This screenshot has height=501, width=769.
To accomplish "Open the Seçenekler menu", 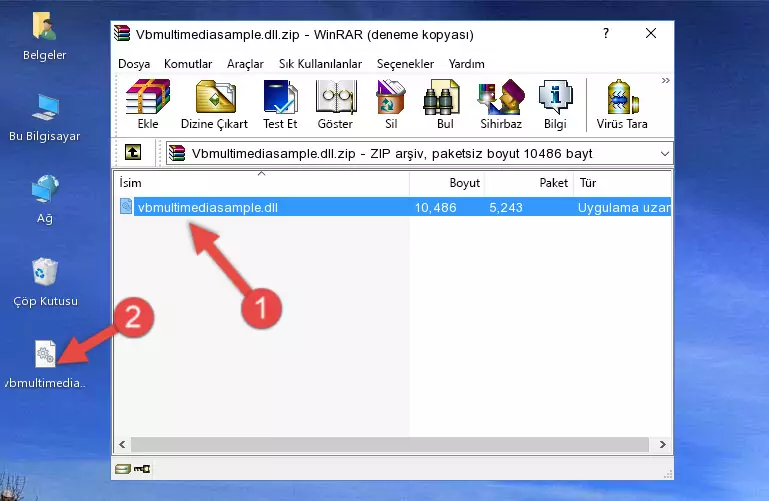I will click(405, 64).
